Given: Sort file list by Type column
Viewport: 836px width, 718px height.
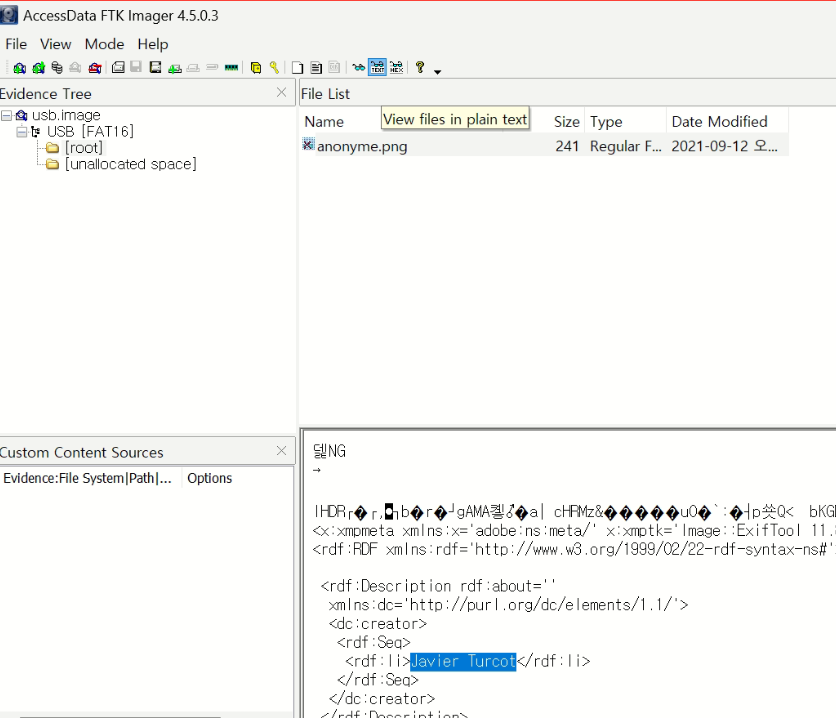Looking at the screenshot, I should tap(625, 122).
